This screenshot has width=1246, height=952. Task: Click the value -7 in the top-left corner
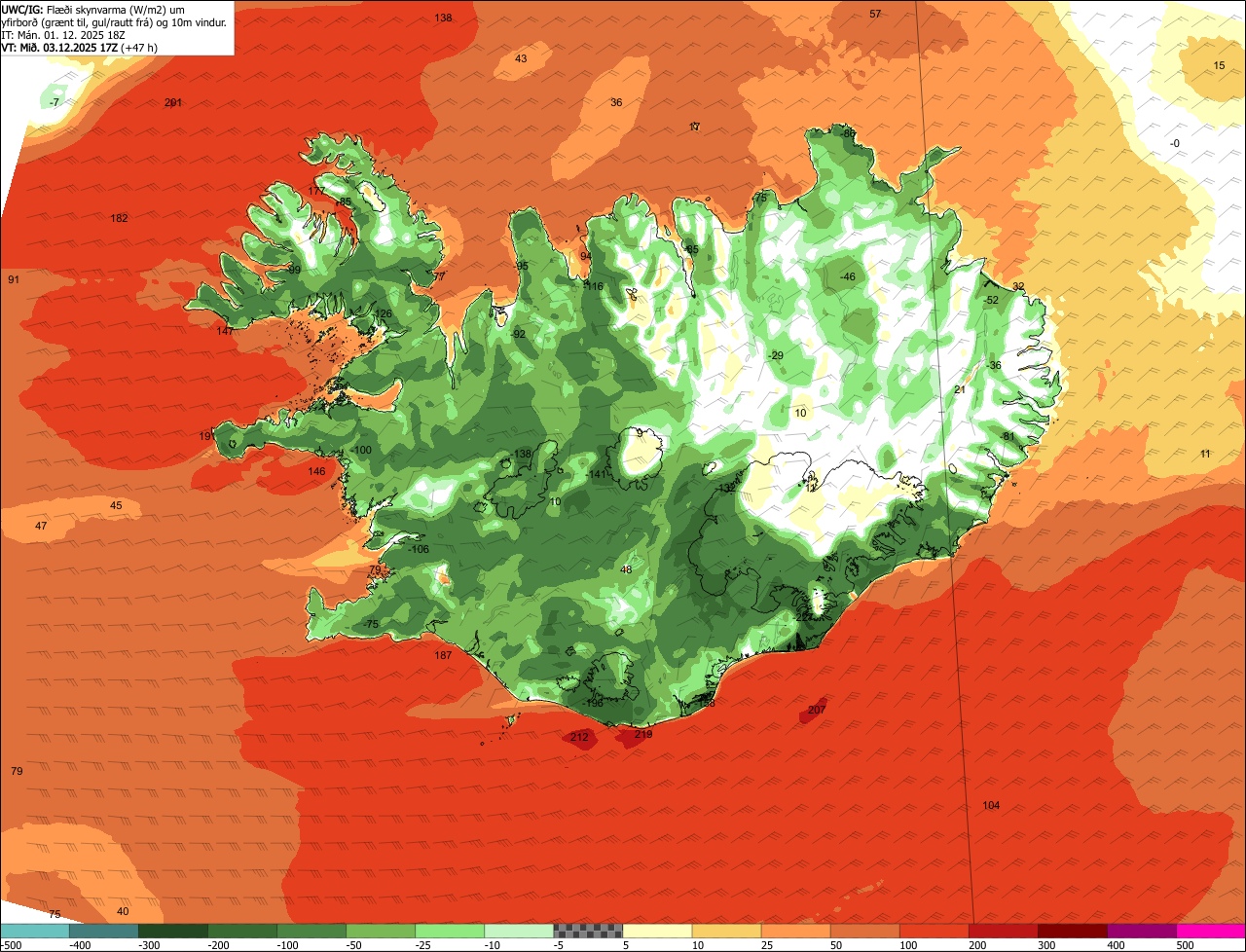coord(55,102)
